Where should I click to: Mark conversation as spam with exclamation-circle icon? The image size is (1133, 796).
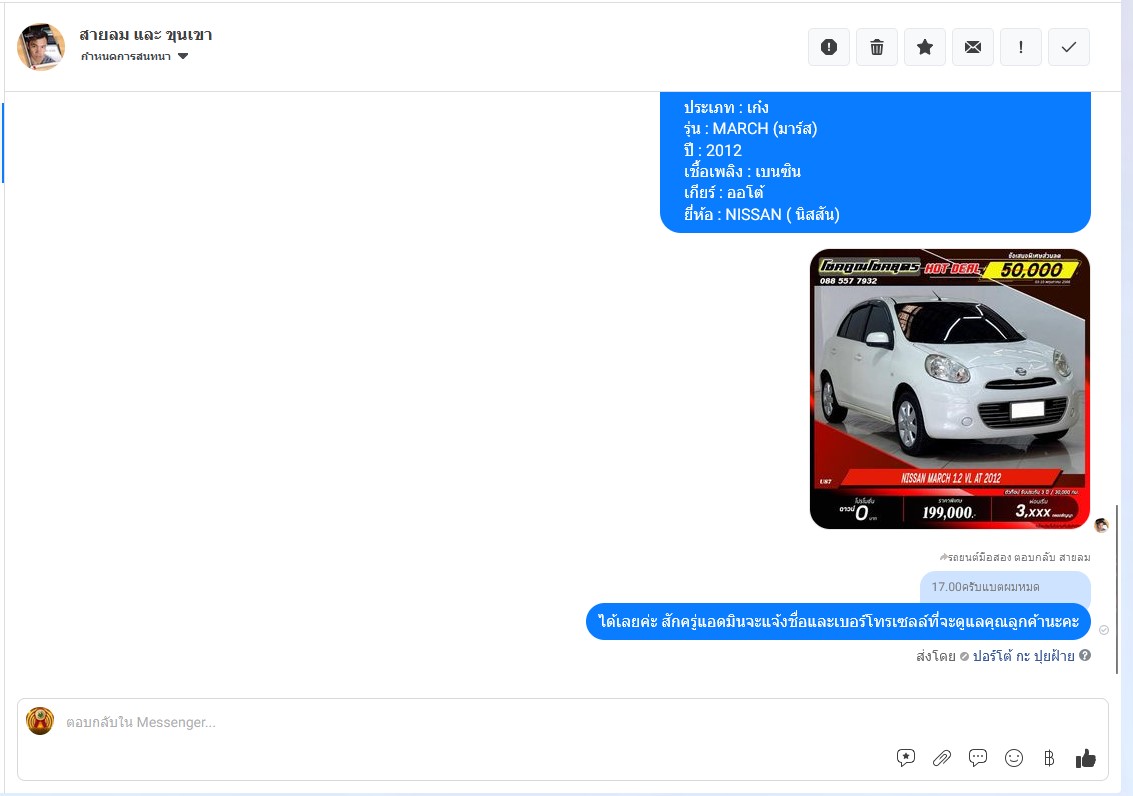[829, 47]
